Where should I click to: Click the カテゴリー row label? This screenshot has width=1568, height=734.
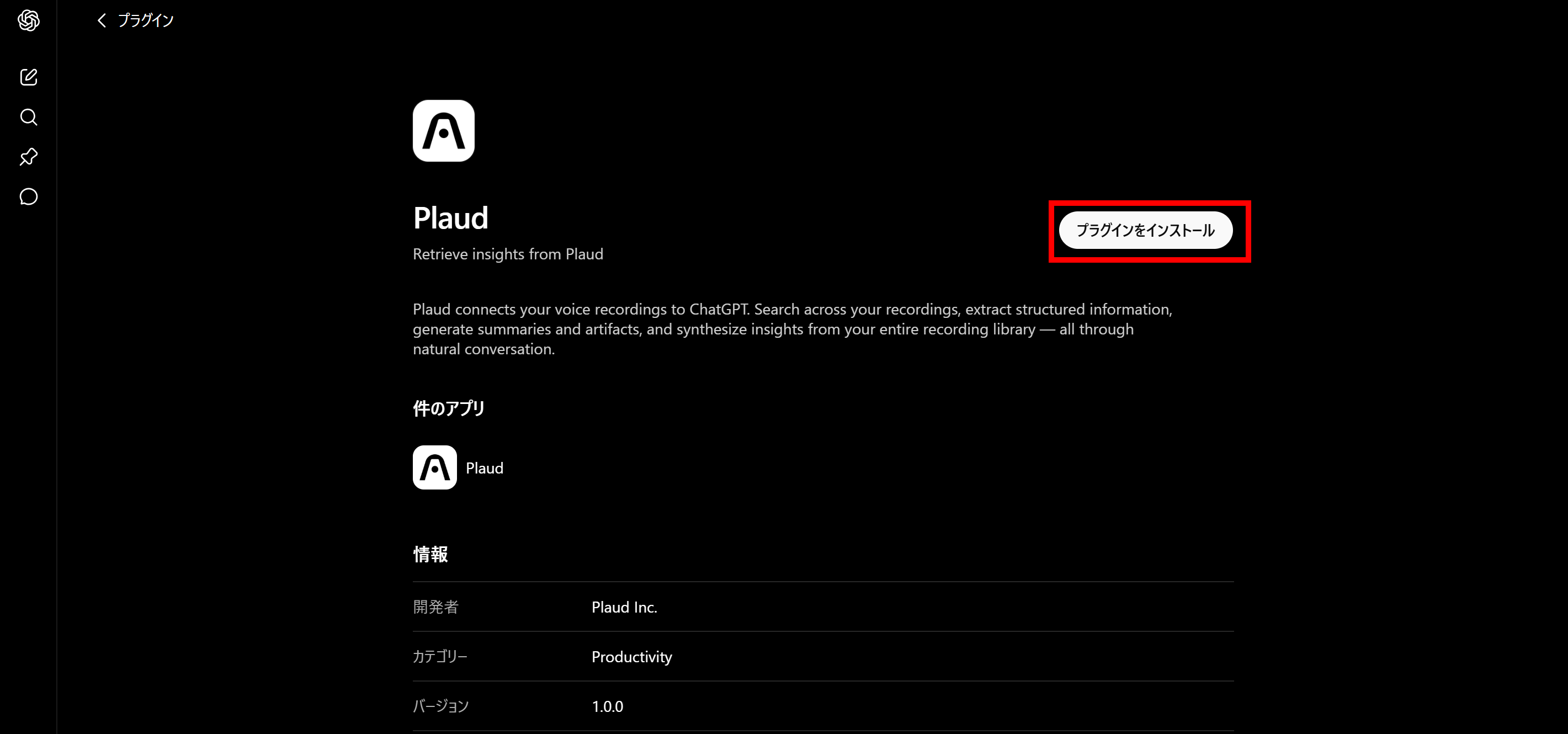click(x=440, y=657)
